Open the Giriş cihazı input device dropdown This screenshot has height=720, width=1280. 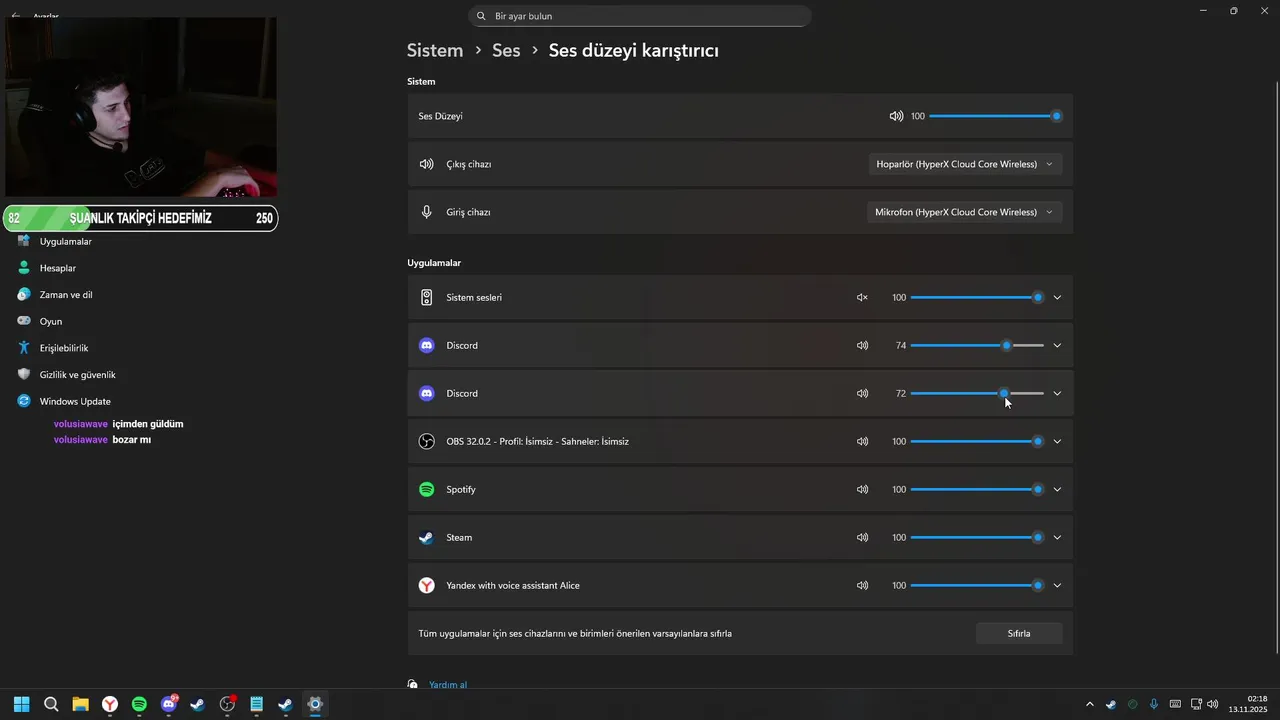point(965,212)
